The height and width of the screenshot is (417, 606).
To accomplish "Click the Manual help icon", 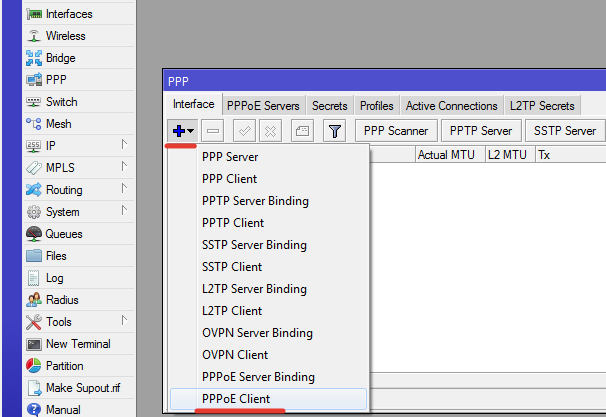I will [x=34, y=410].
